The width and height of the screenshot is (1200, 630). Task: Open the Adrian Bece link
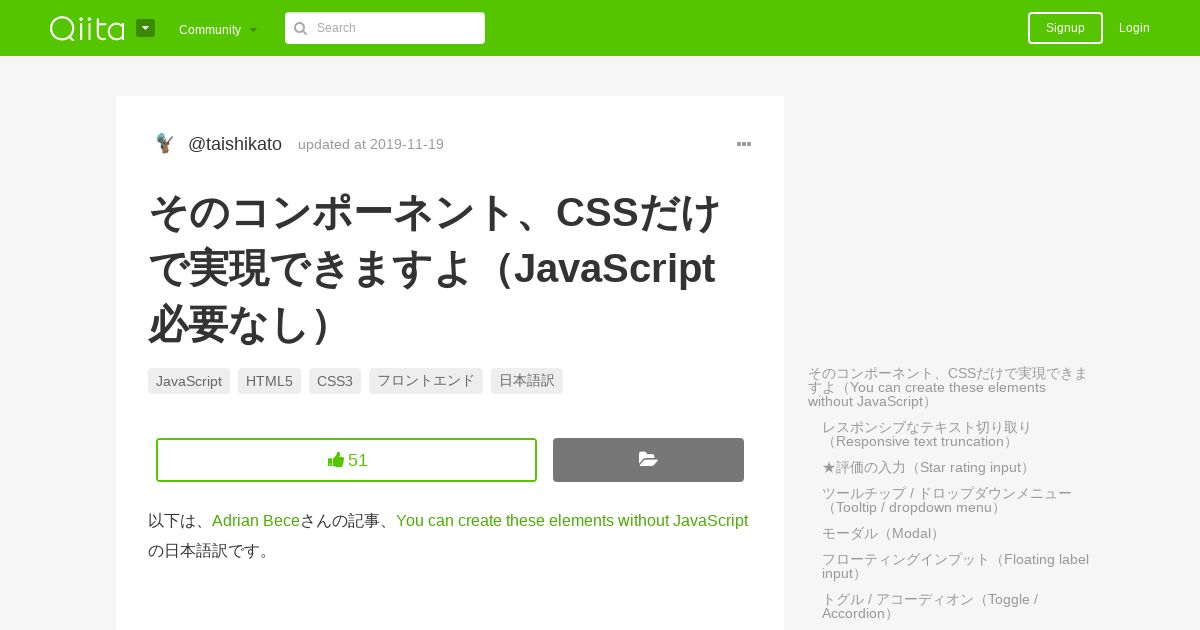(x=256, y=520)
